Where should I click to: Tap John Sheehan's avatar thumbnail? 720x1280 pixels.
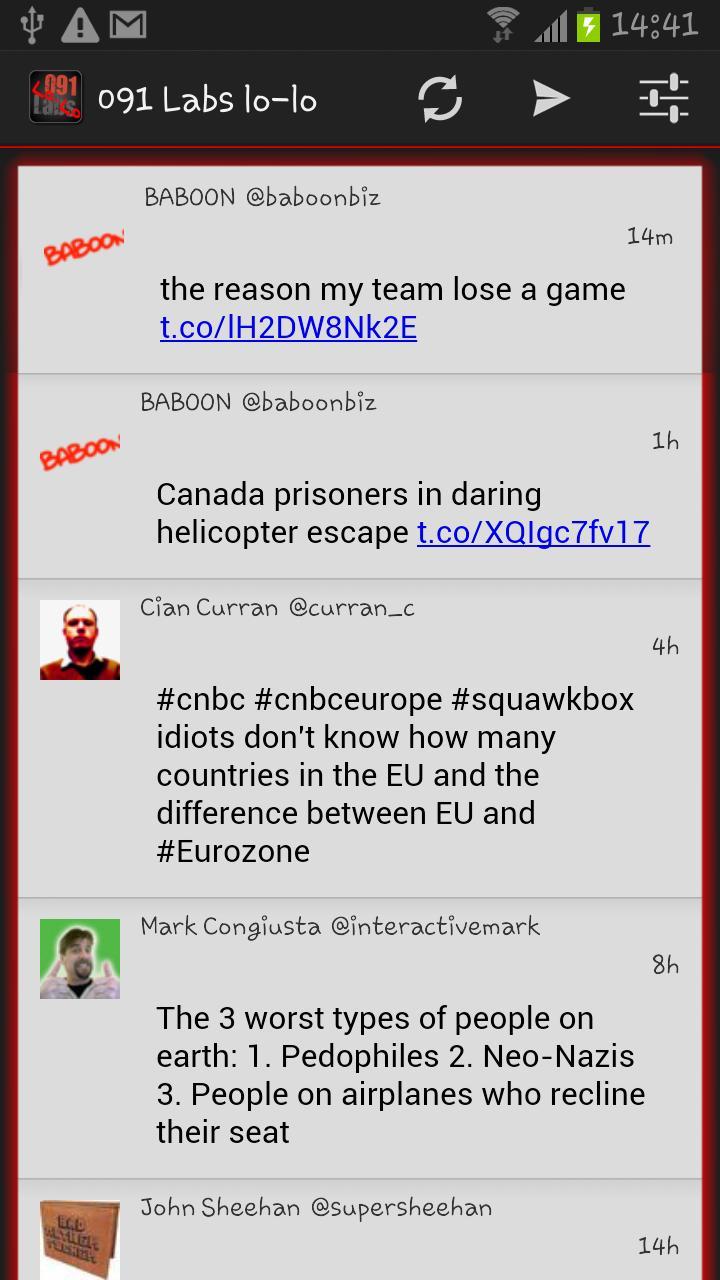pos(80,1239)
